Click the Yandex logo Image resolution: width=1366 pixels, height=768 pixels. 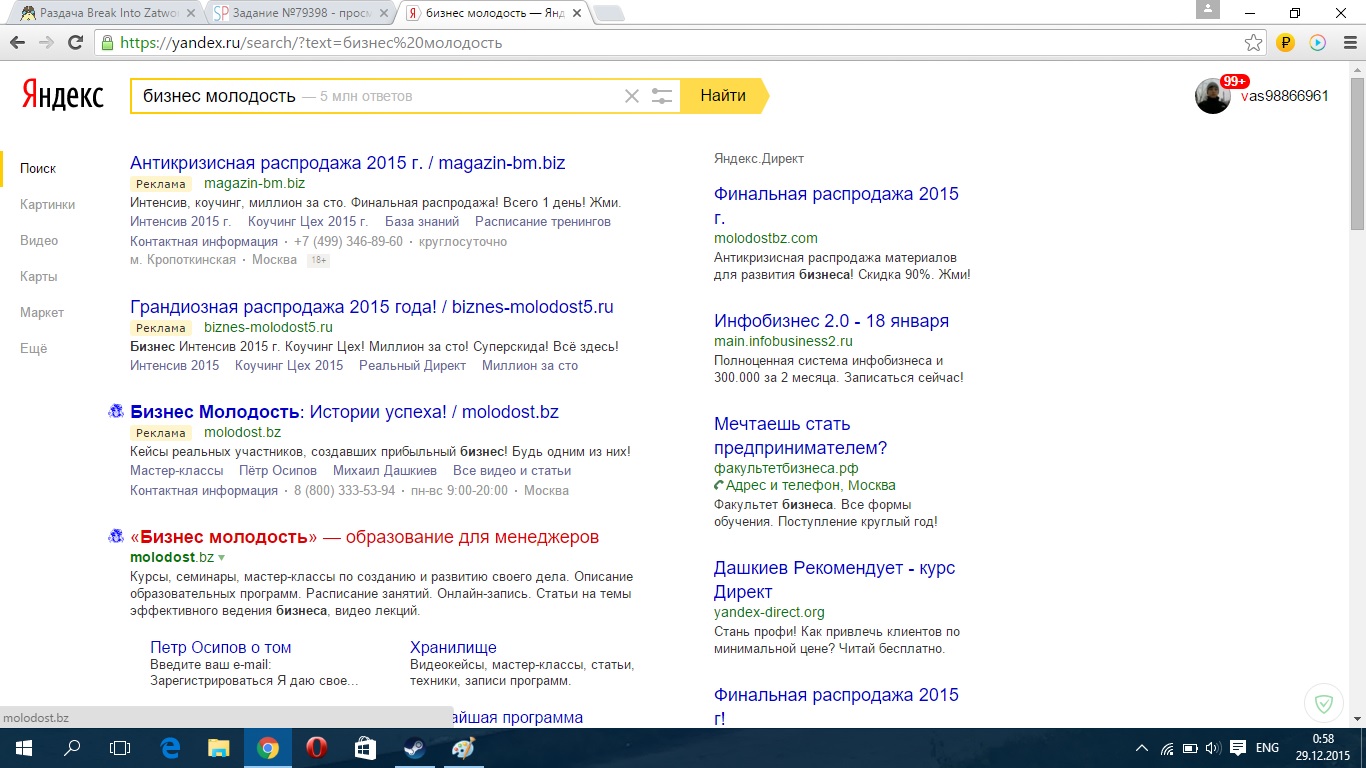click(x=62, y=95)
